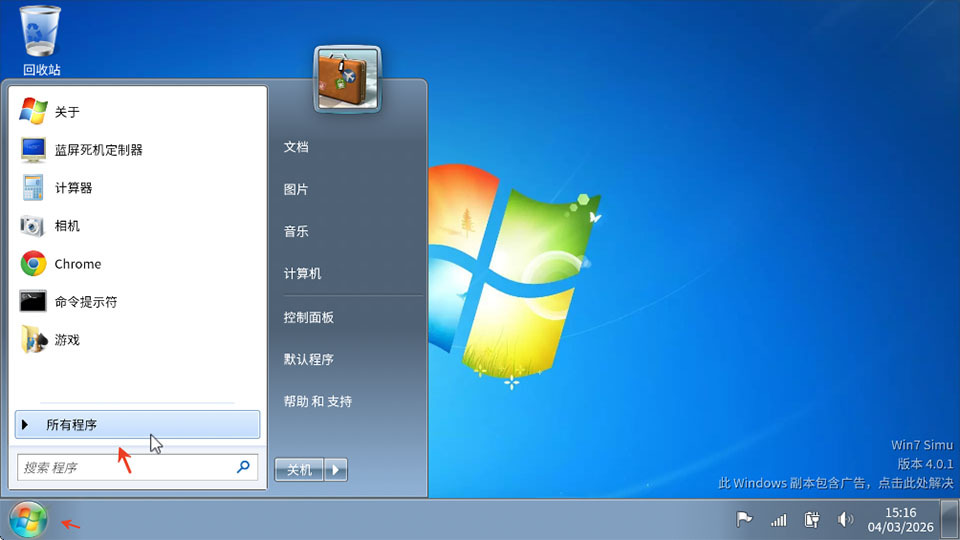Click the taskbar clock showing 15:16
Screen dimensions: 960x540
901,512
